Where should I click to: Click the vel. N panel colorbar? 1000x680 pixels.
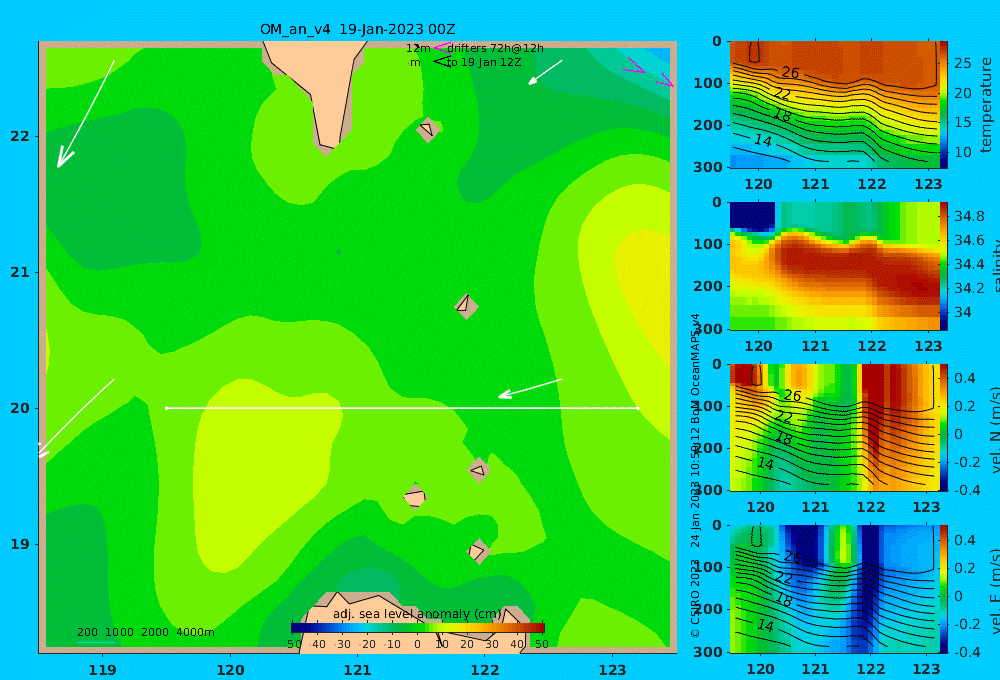point(944,427)
